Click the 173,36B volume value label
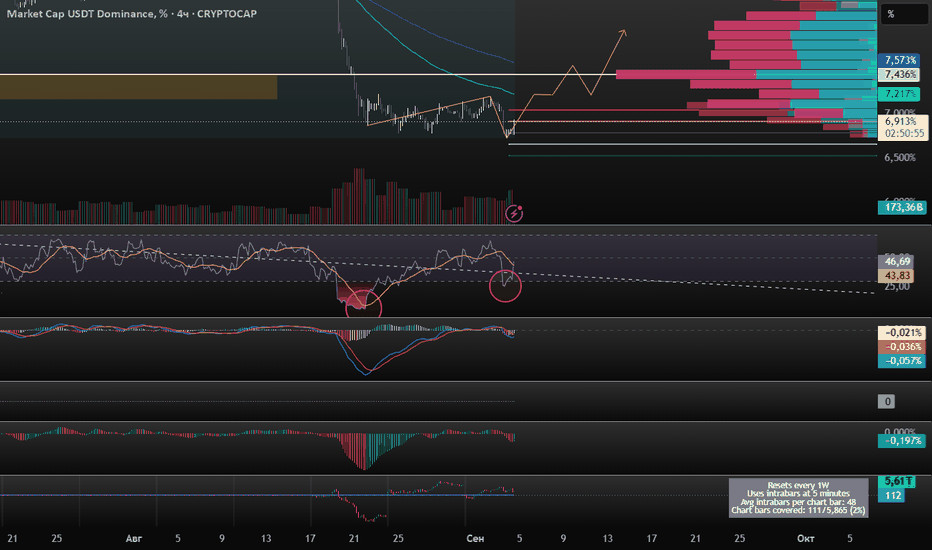The image size is (932, 550). (902, 207)
